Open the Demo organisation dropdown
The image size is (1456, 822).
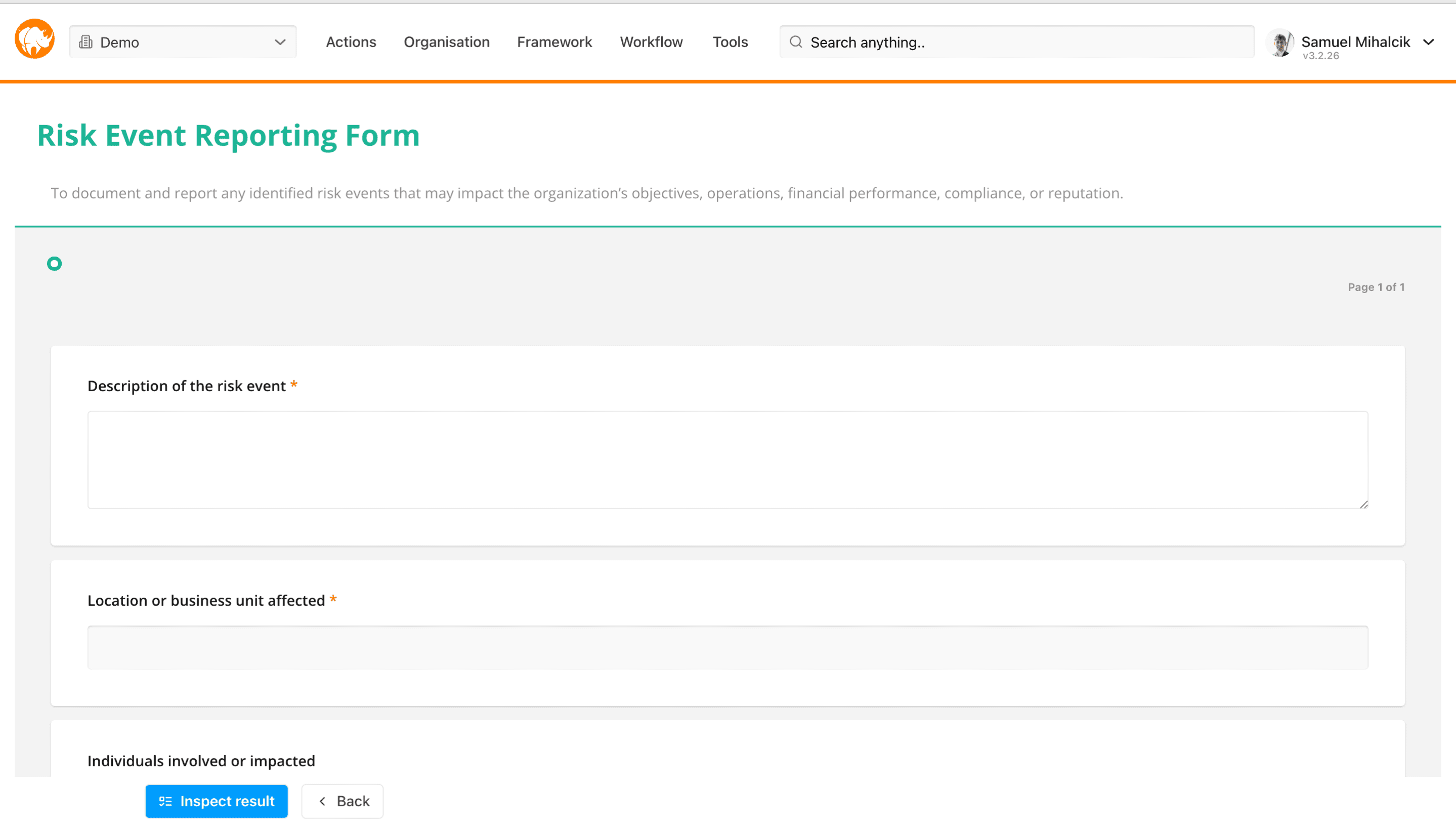coord(182,42)
